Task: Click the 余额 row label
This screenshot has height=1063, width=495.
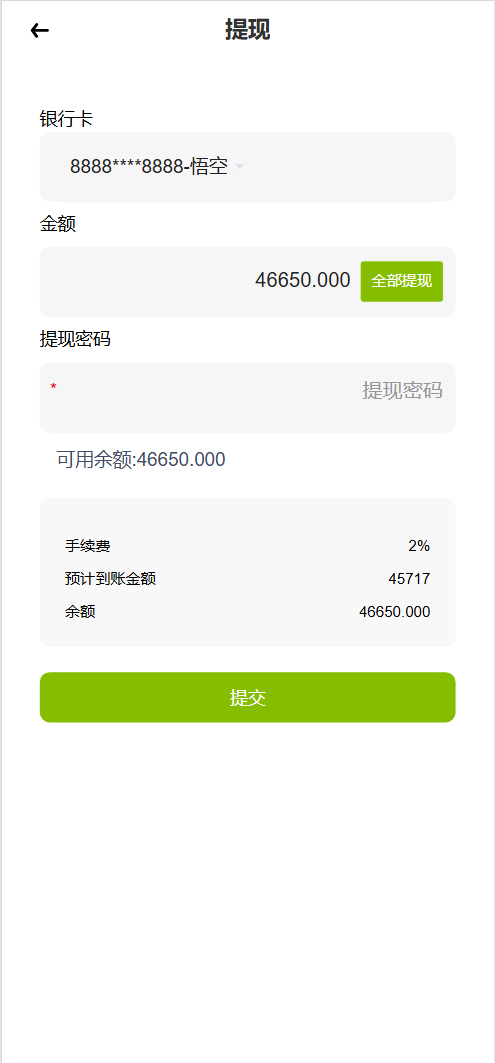Action: [x=80, y=612]
